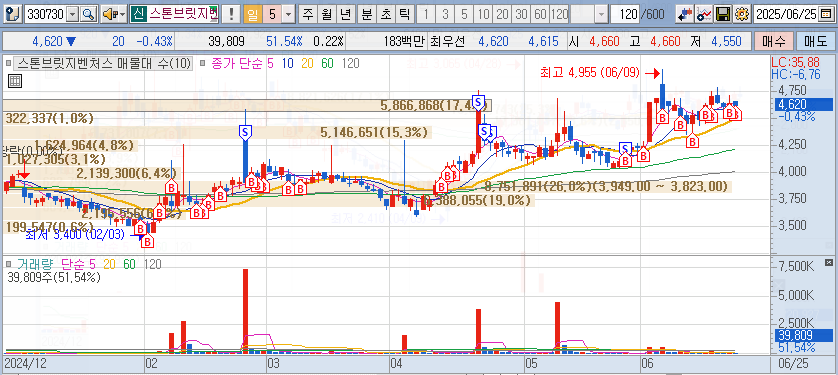Viewport: 838px width, 375px height.
Task: Open the blank combo box dropdown arrow
Action: [x=602, y=14]
